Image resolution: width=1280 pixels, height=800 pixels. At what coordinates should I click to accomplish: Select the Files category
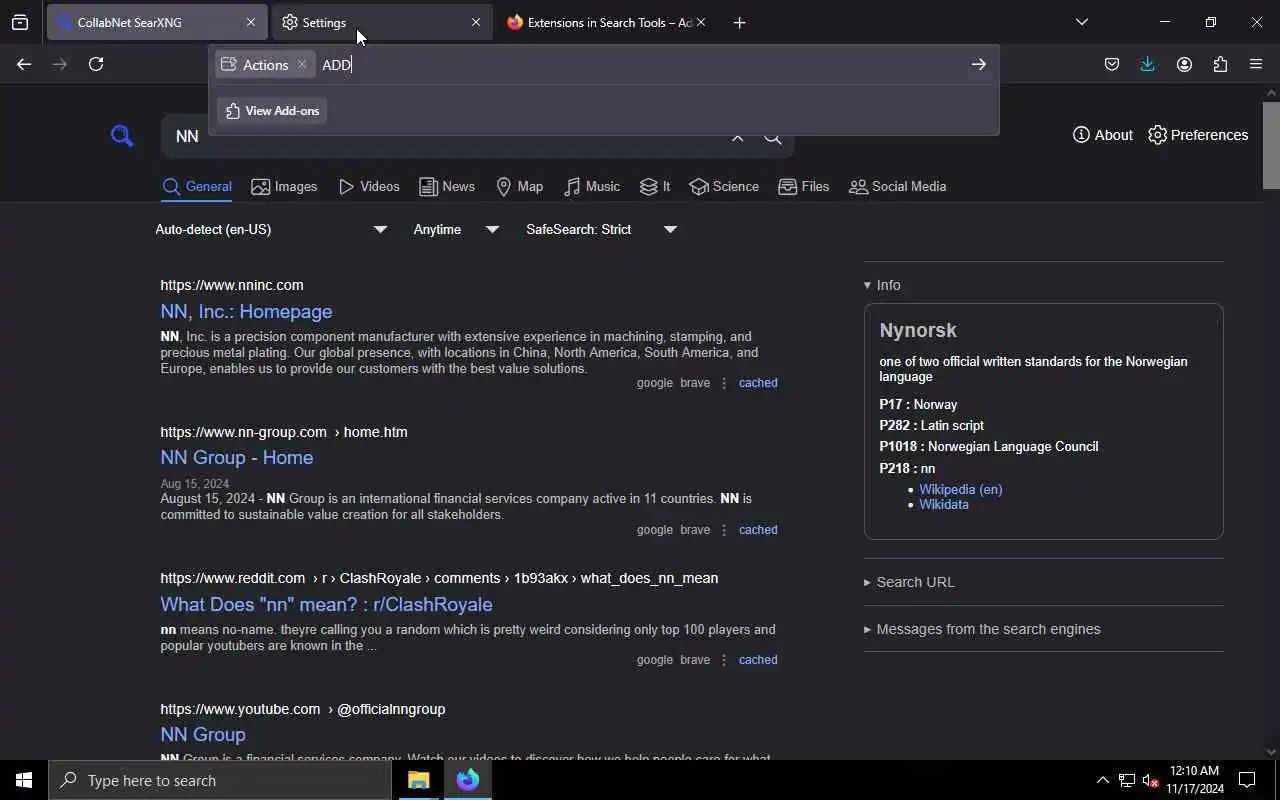point(804,187)
